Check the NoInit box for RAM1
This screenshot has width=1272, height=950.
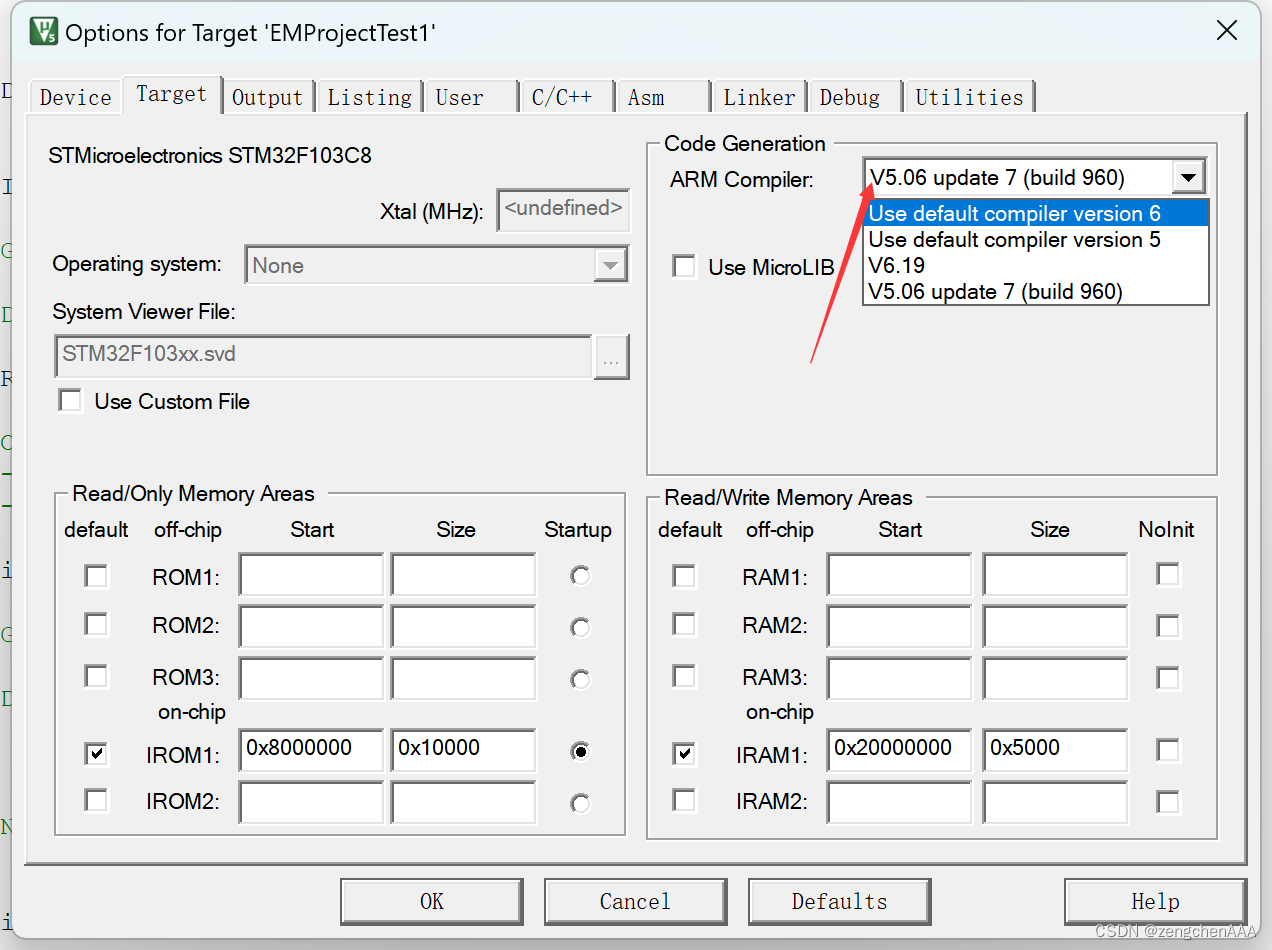click(1168, 574)
